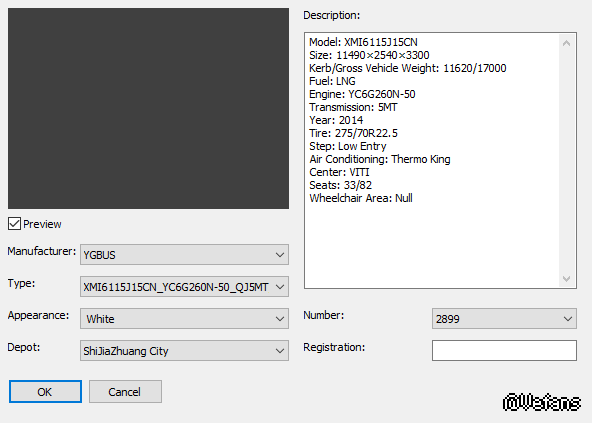Click the Description scrollbar track
The image size is (592, 423).
(x=566, y=161)
